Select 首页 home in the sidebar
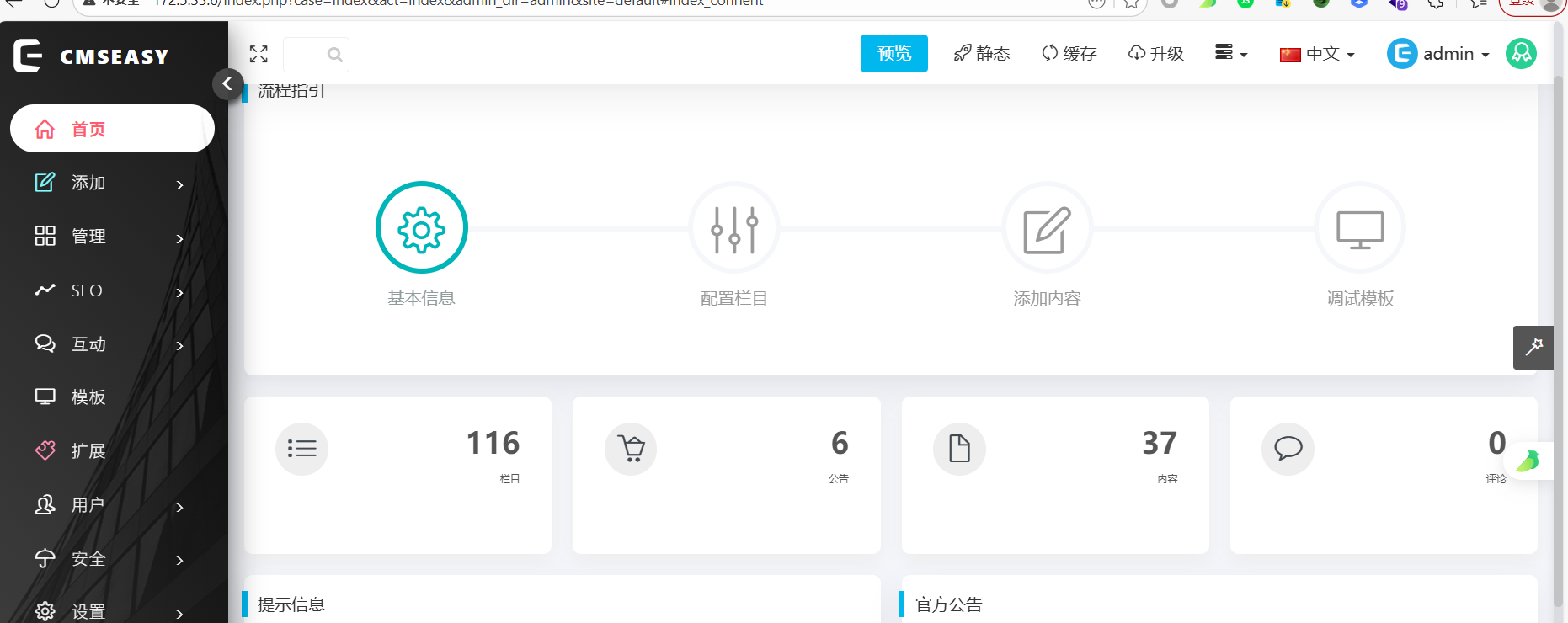This screenshot has height=623, width=1568. [112, 129]
